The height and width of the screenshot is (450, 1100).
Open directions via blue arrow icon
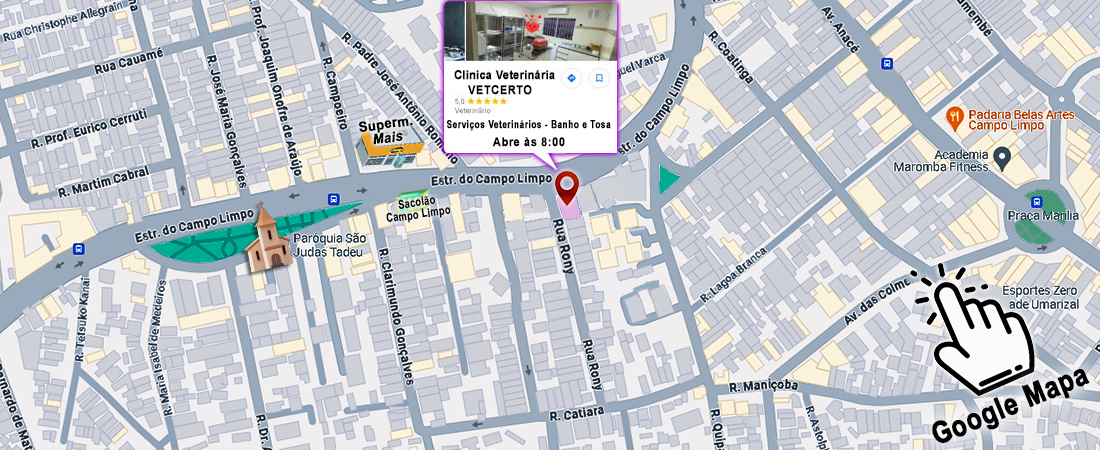[571, 78]
